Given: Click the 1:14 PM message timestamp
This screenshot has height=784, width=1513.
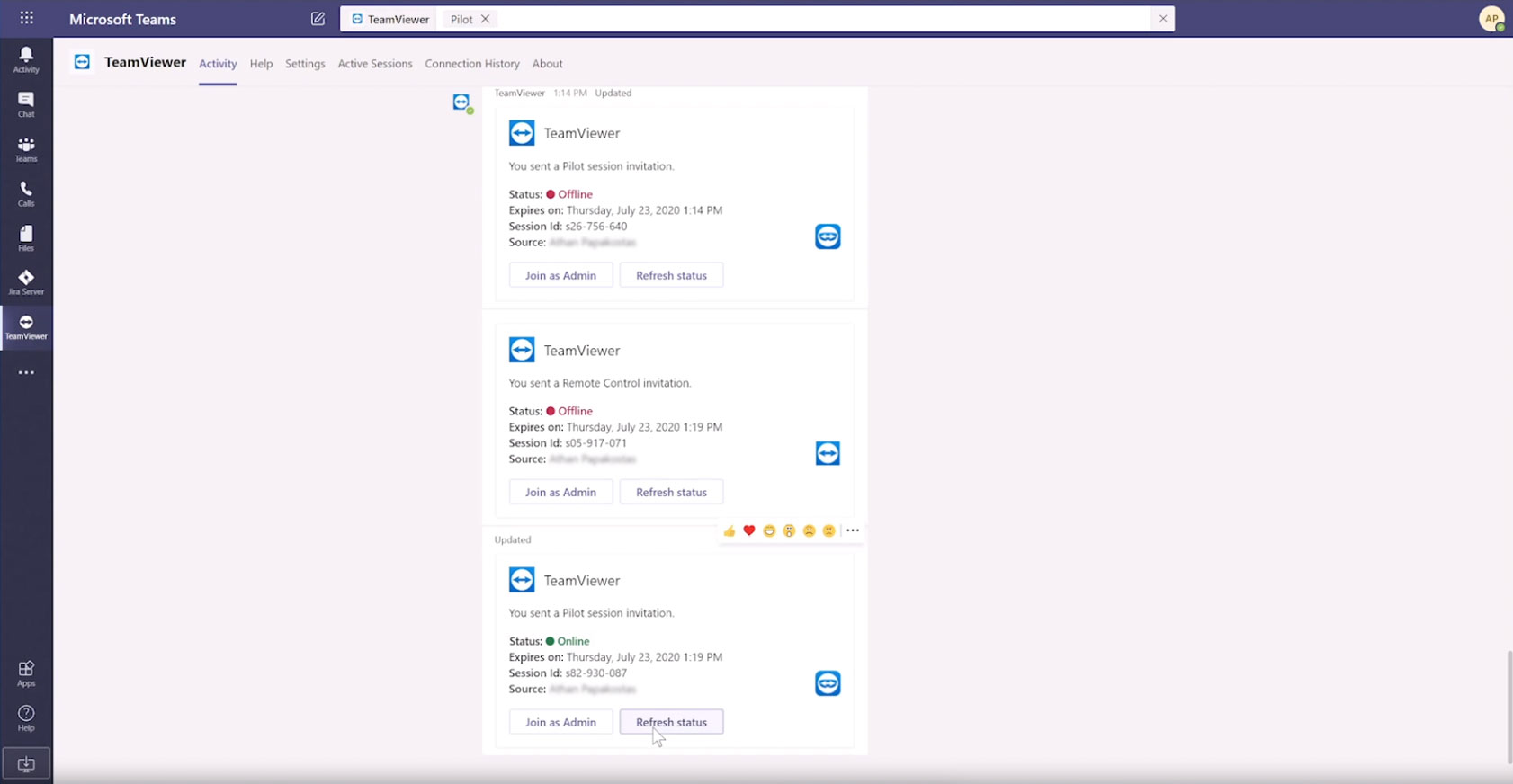Looking at the screenshot, I should click(x=570, y=93).
